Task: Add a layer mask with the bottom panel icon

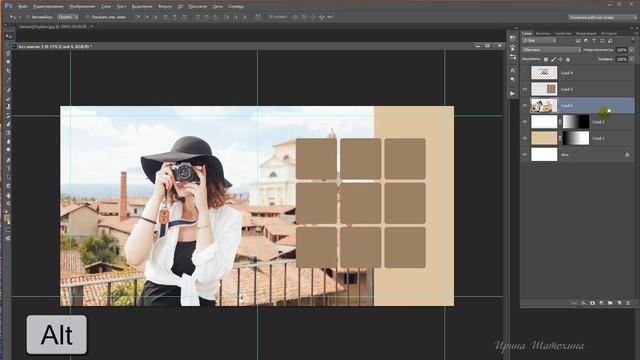Action: (x=592, y=303)
